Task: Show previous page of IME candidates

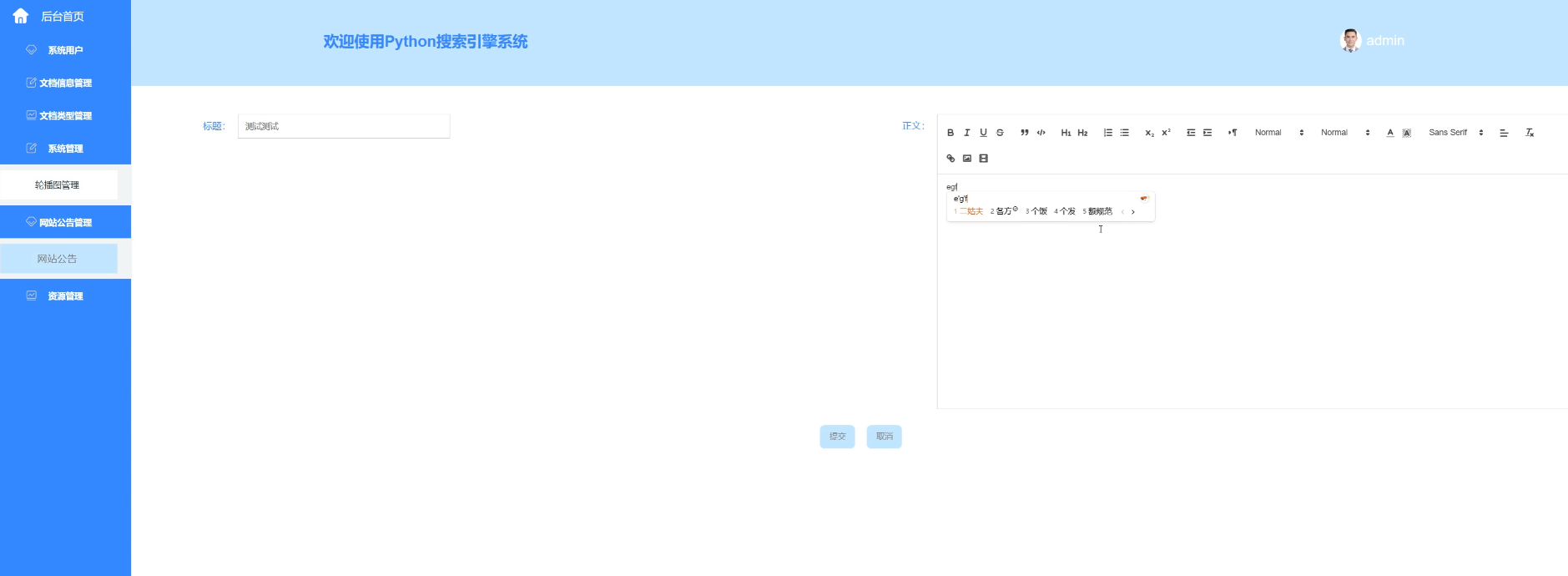Action: [1122, 212]
